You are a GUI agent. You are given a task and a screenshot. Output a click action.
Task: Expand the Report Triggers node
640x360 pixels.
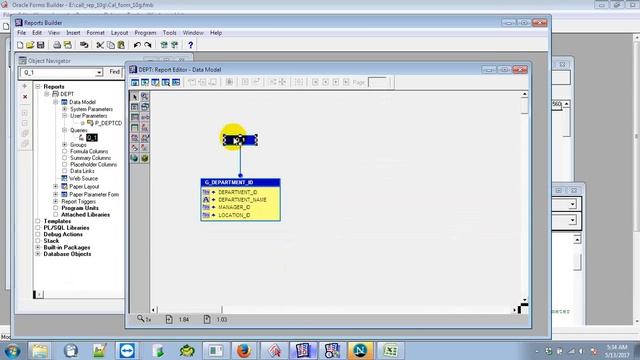pyautogui.click(x=56, y=201)
